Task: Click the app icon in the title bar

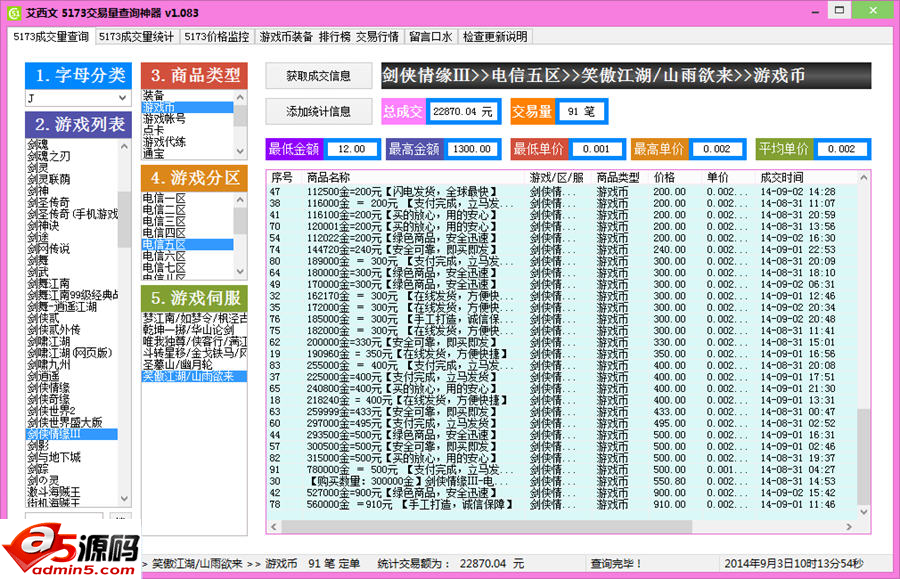Action: coord(13,12)
